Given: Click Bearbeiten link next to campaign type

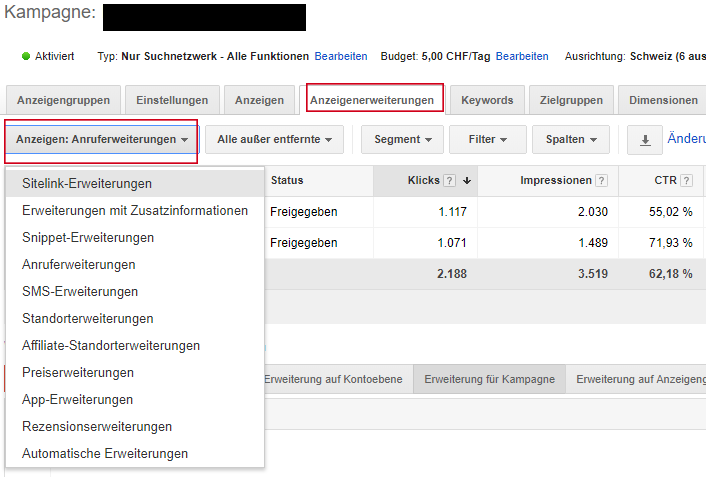Looking at the screenshot, I should (341, 56).
